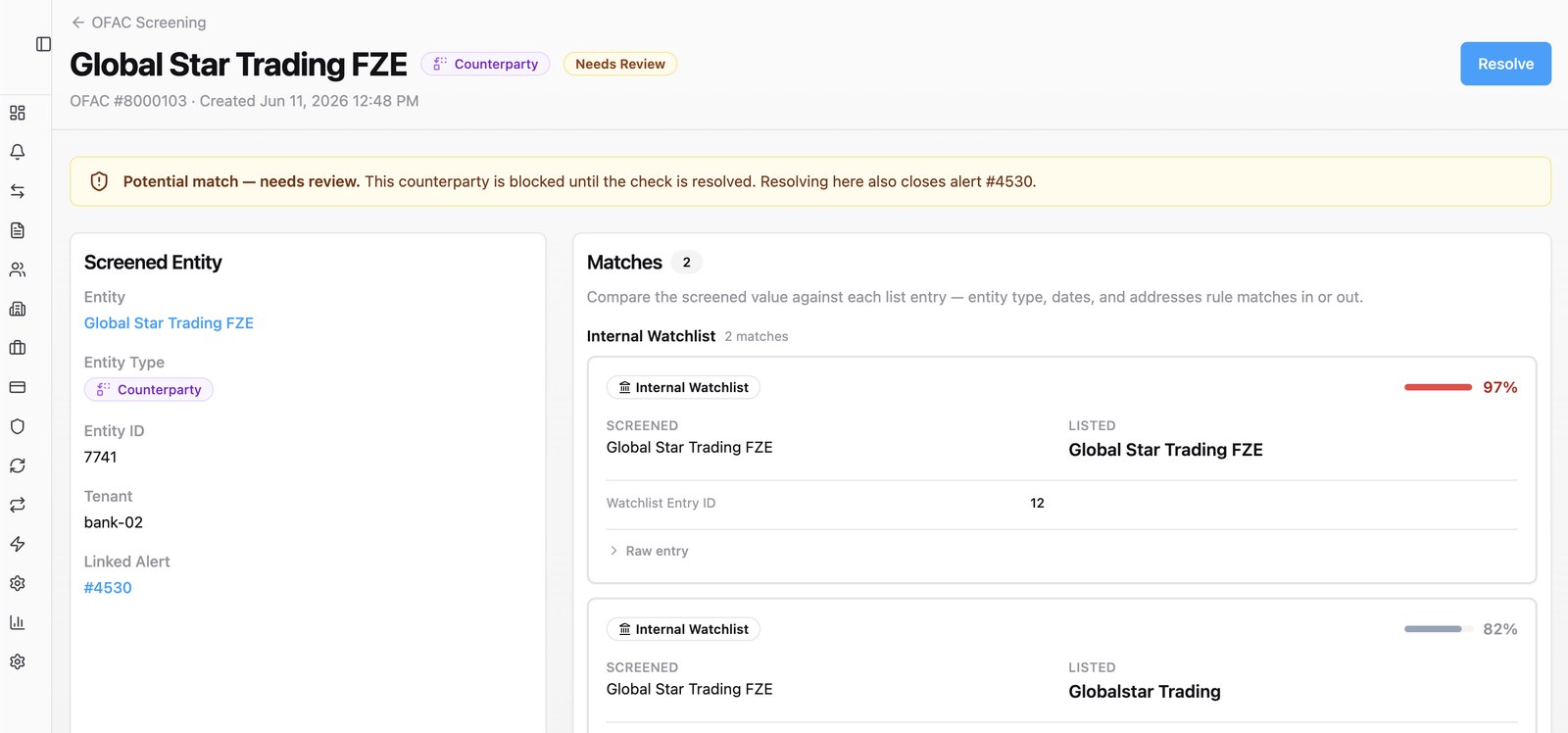Select the Needs Review status badge
This screenshot has width=1568, height=733.
tap(620, 64)
